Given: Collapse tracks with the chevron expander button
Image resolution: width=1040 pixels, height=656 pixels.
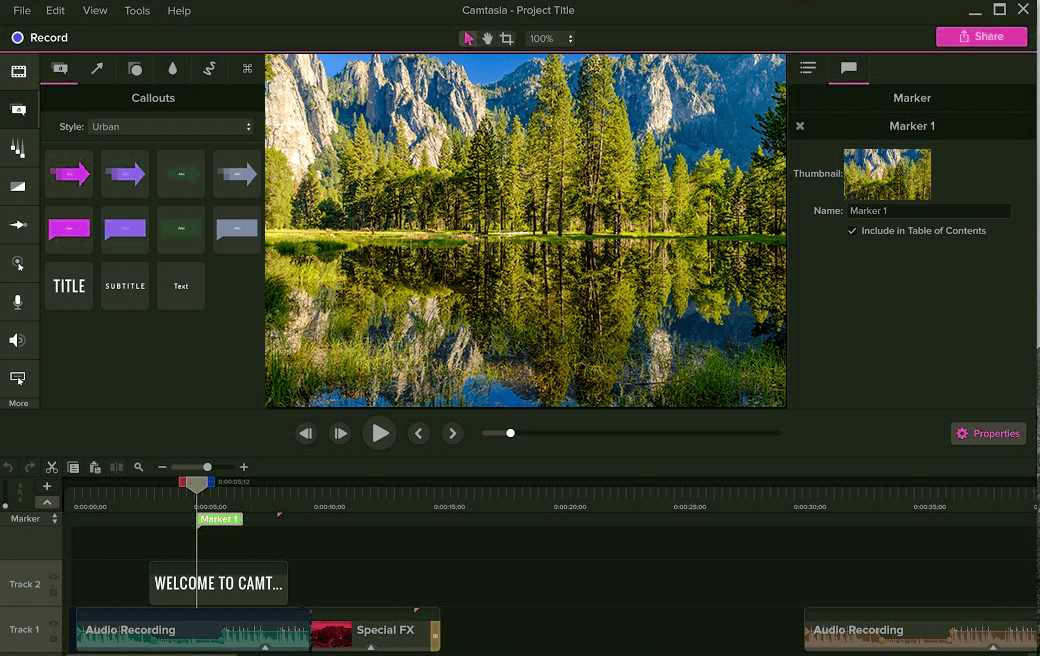Looking at the screenshot, I should coord(46,501).
